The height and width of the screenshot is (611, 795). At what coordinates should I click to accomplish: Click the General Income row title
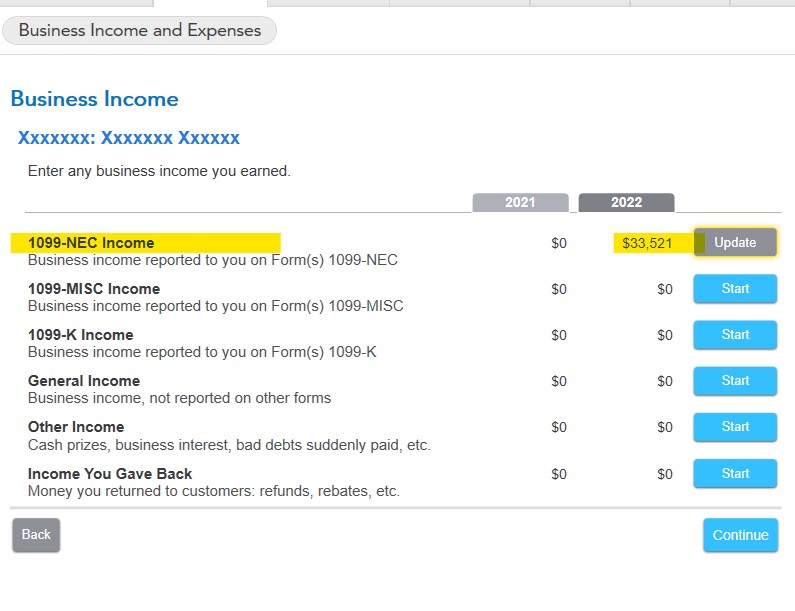pos(84,381)
